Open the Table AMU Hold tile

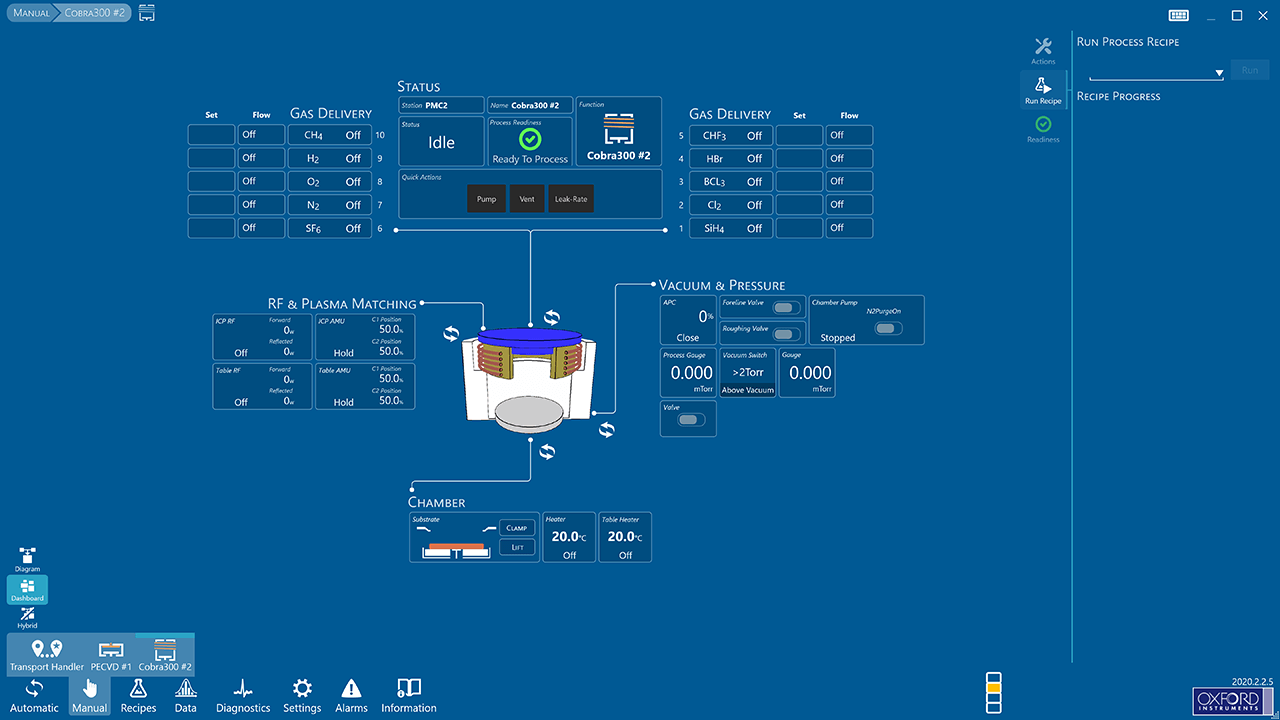365,386
